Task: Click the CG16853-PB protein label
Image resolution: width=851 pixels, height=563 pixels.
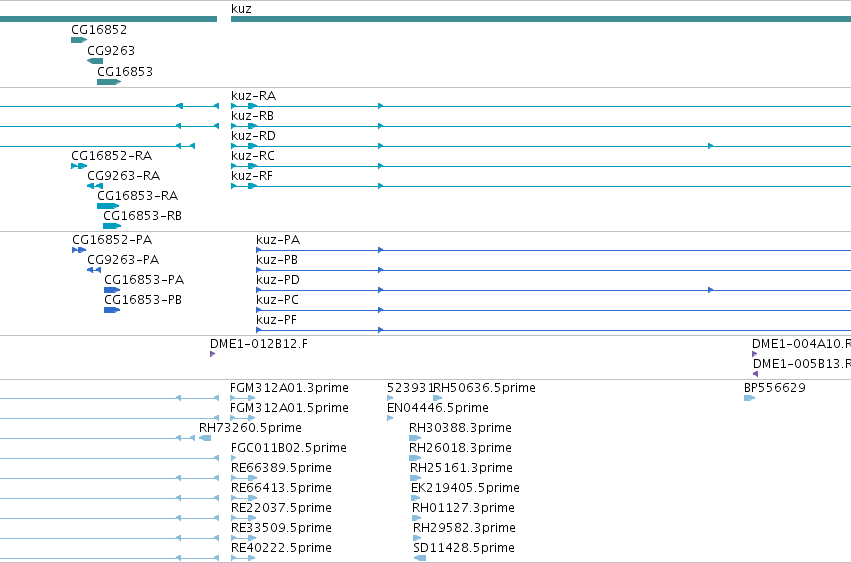Action: click(143, 300)
